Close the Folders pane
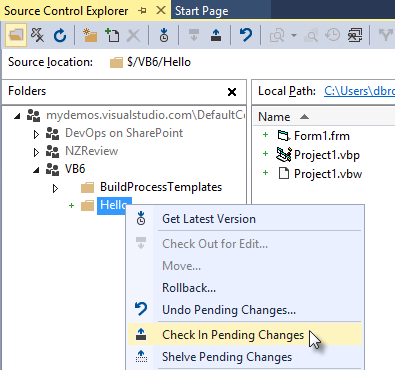395x370 pixels. pos(232,92)
